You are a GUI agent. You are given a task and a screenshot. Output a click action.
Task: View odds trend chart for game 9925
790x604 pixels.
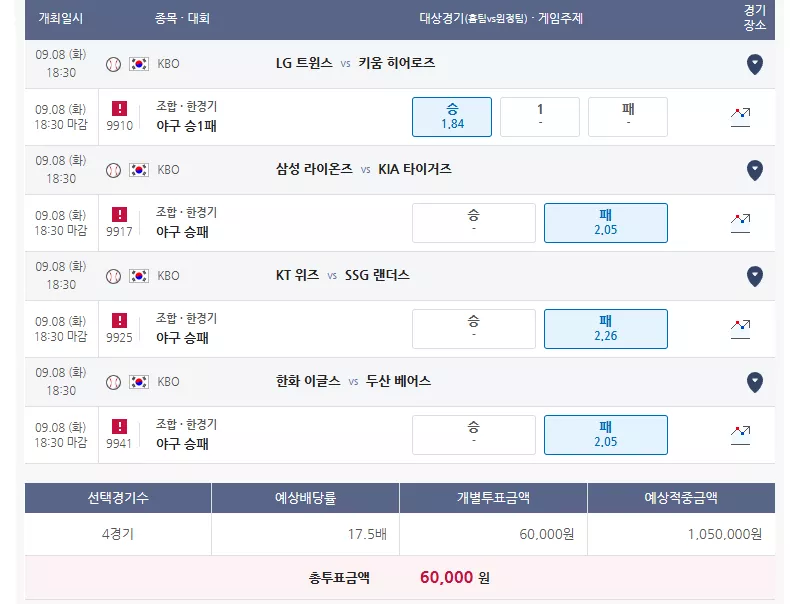pyautogui.click(x=740, y=329)
